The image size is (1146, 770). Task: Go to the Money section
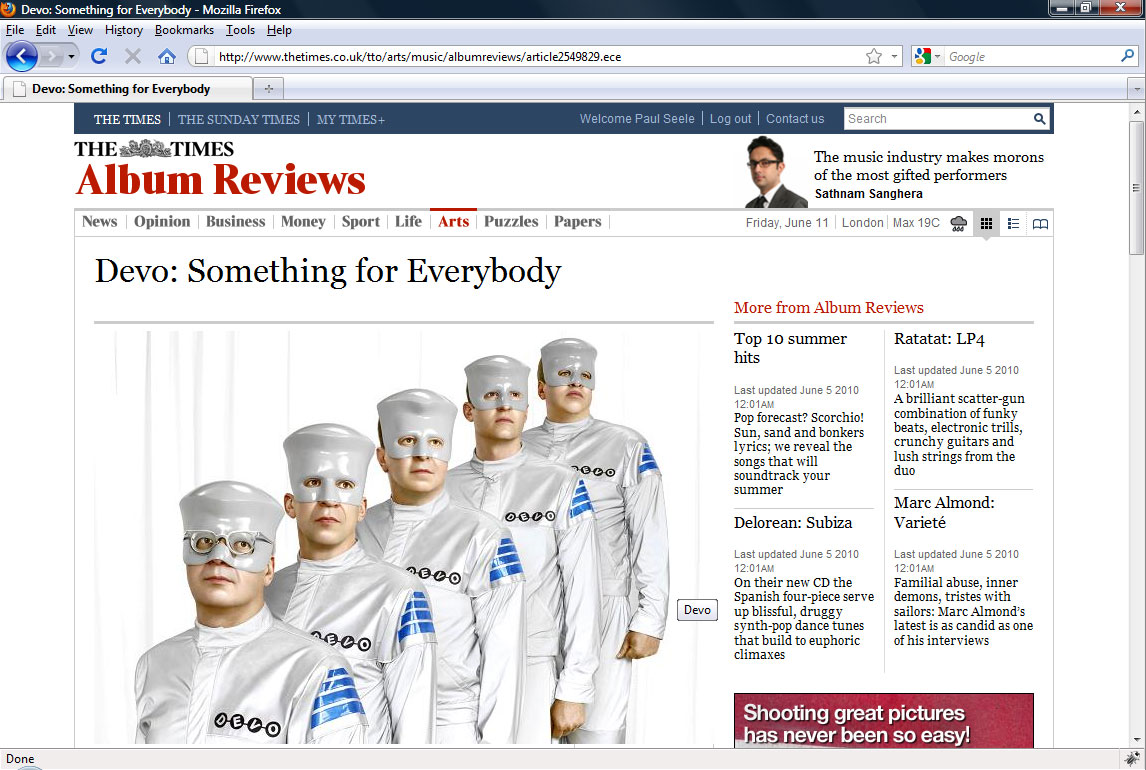(x=303, y=221)
